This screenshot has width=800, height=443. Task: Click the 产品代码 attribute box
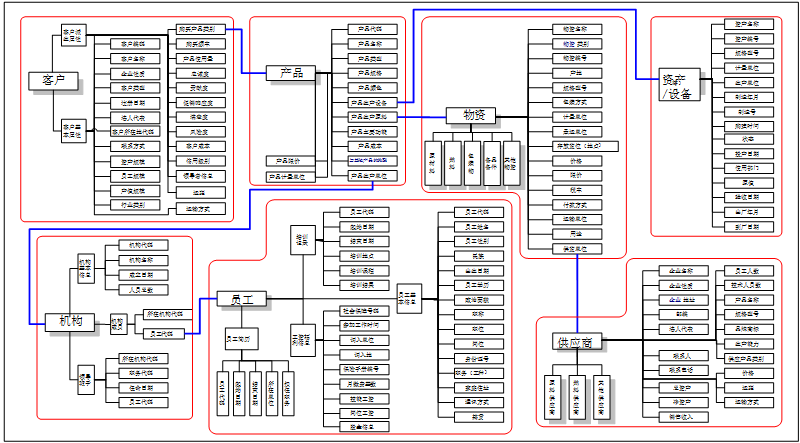[372, 29]
